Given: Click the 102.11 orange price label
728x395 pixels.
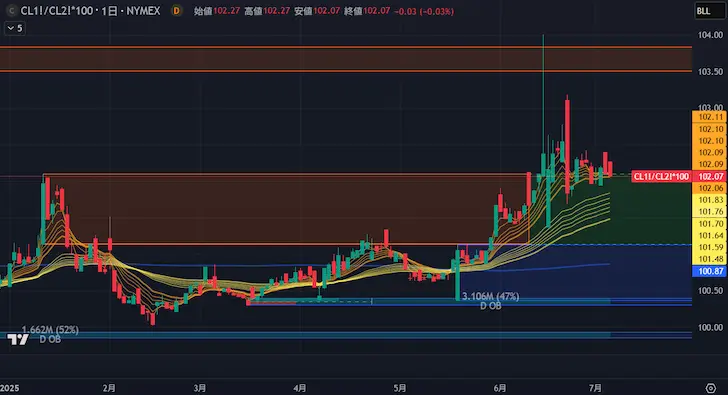Looking at the screenshot, I should (710, 117).
